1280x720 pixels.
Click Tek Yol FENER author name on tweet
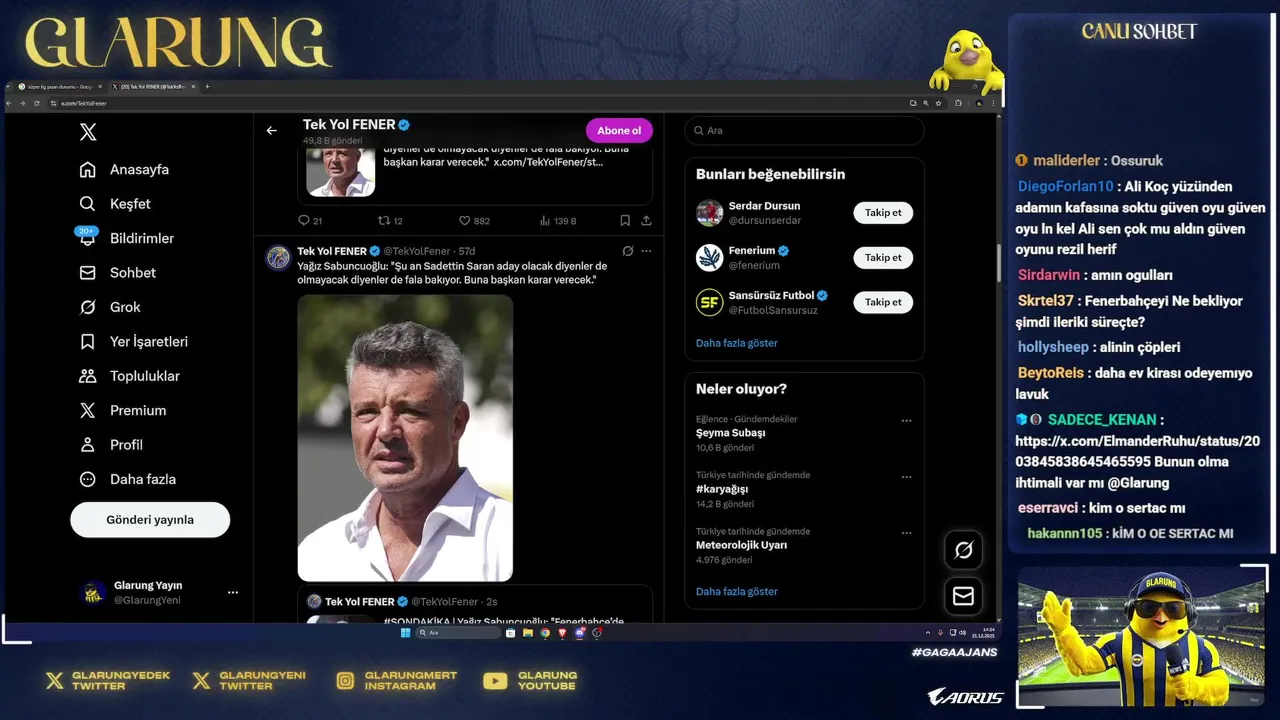[332, 251]
